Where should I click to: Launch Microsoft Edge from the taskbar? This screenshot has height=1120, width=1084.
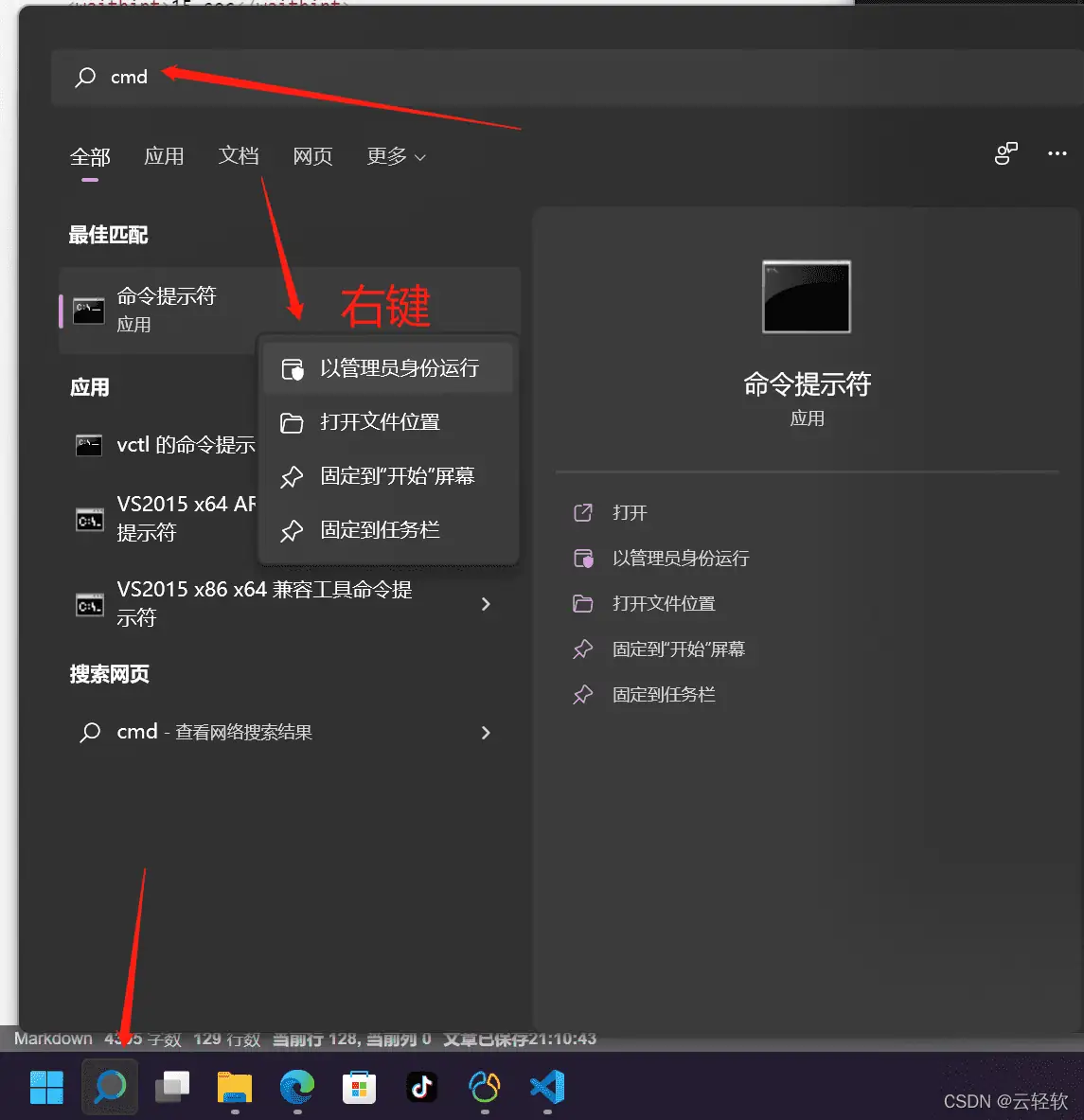(x=297, y=1087)
